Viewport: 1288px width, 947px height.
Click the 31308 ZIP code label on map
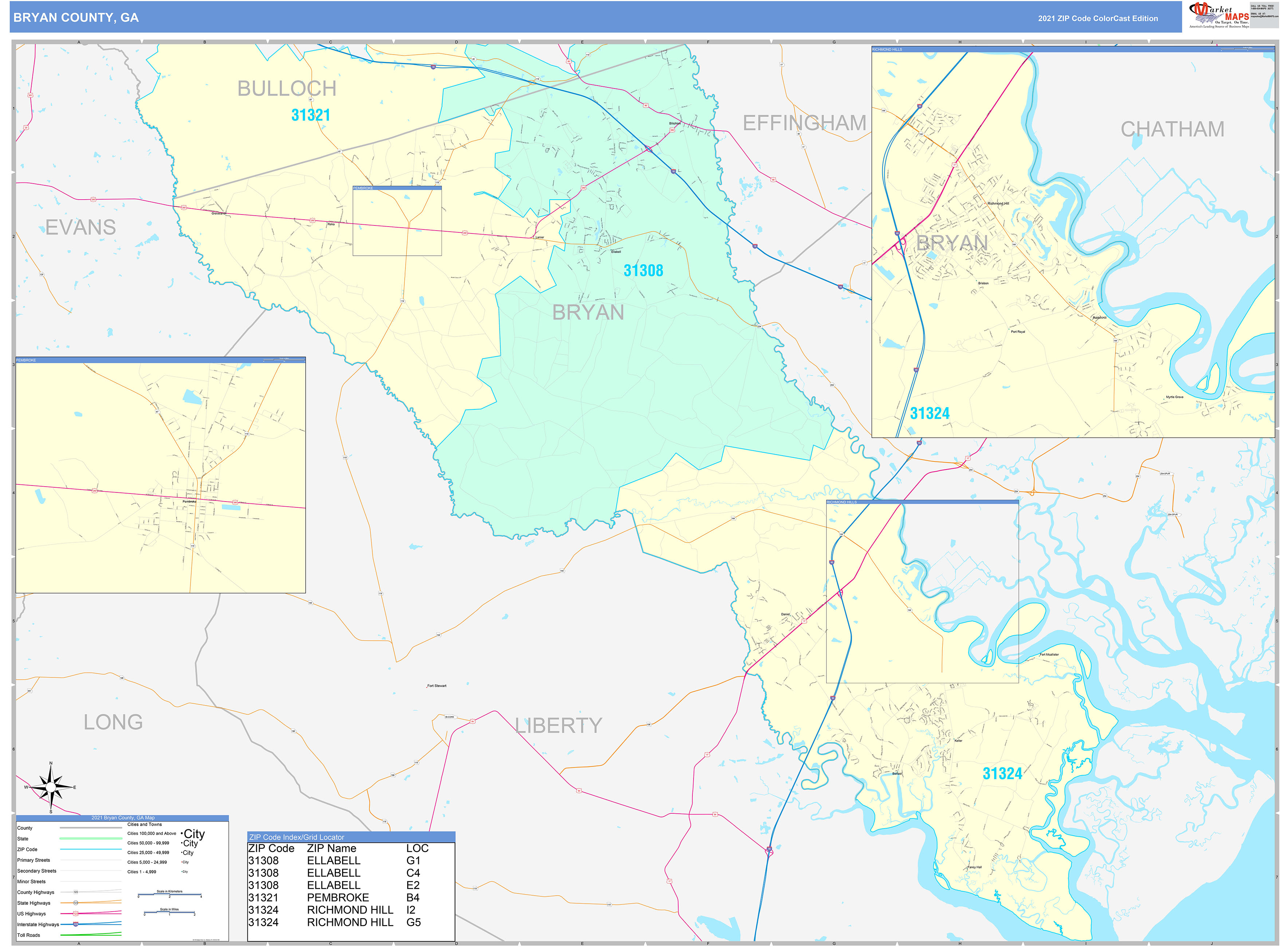(x=643, y=271)
